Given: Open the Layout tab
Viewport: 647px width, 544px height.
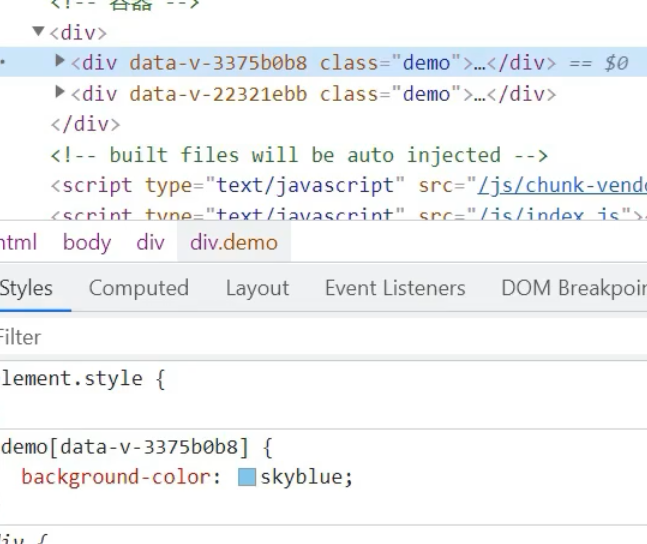Looking at the screenshot, I should pos(257,288).
